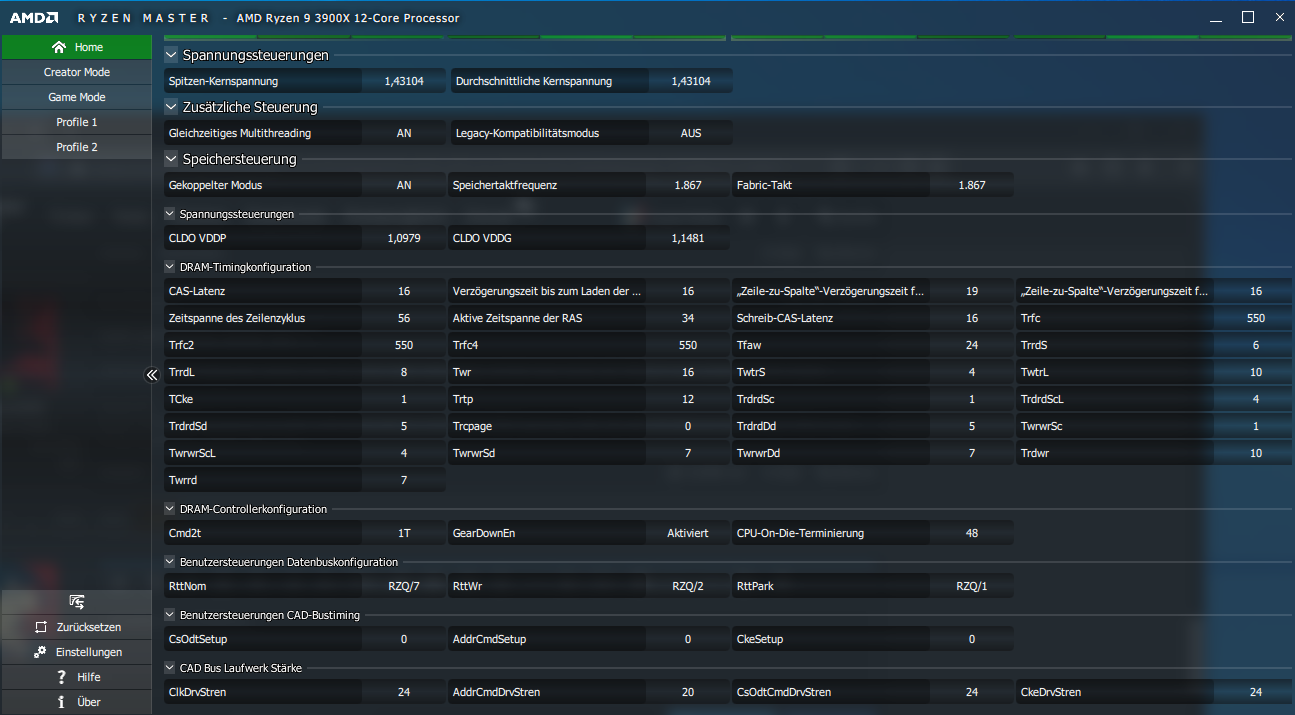Click the import/export profile icon

76,601
